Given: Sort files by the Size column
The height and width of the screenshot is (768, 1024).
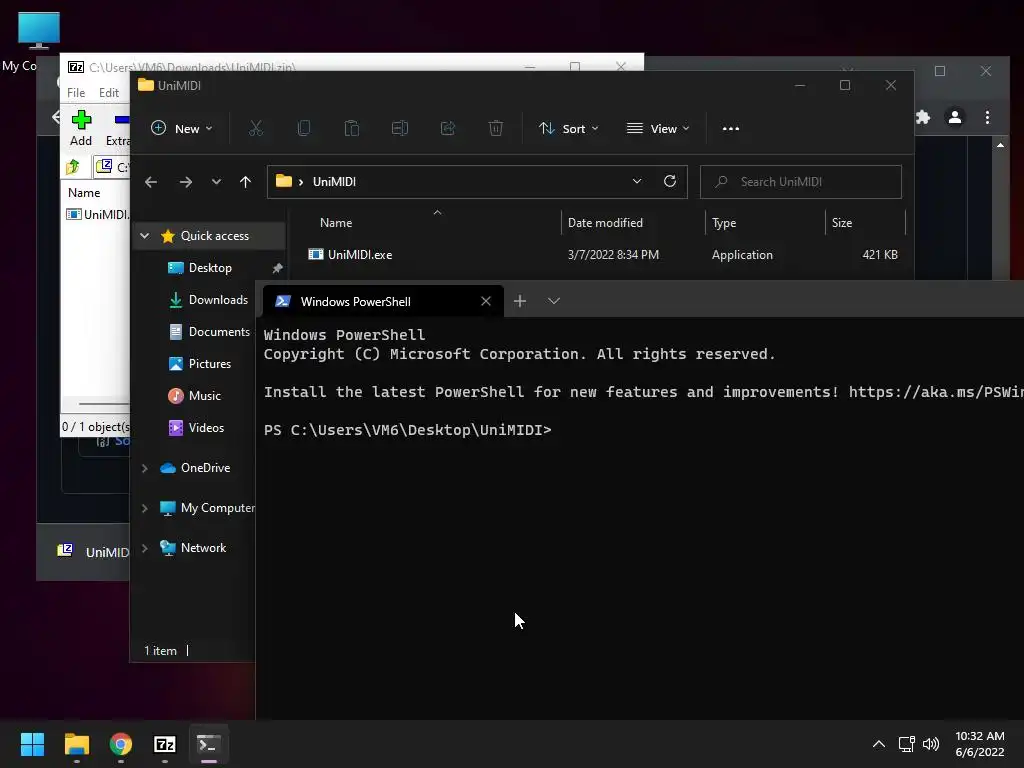Looking at the screenshot, I should (x=842, y=223).
